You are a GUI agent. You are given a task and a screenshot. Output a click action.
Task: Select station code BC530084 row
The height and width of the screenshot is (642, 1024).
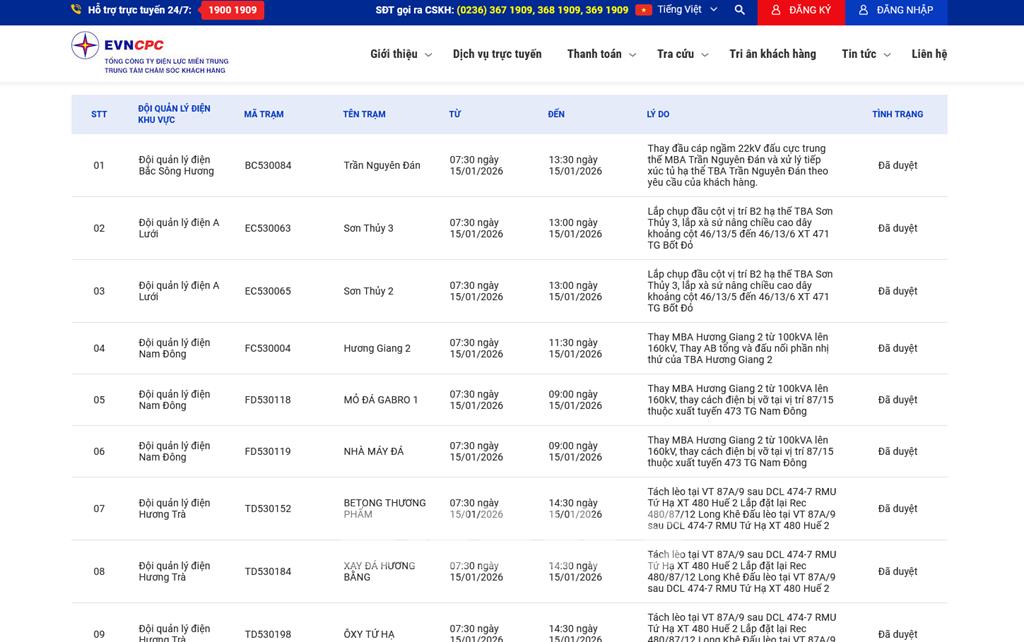(268, 166)
